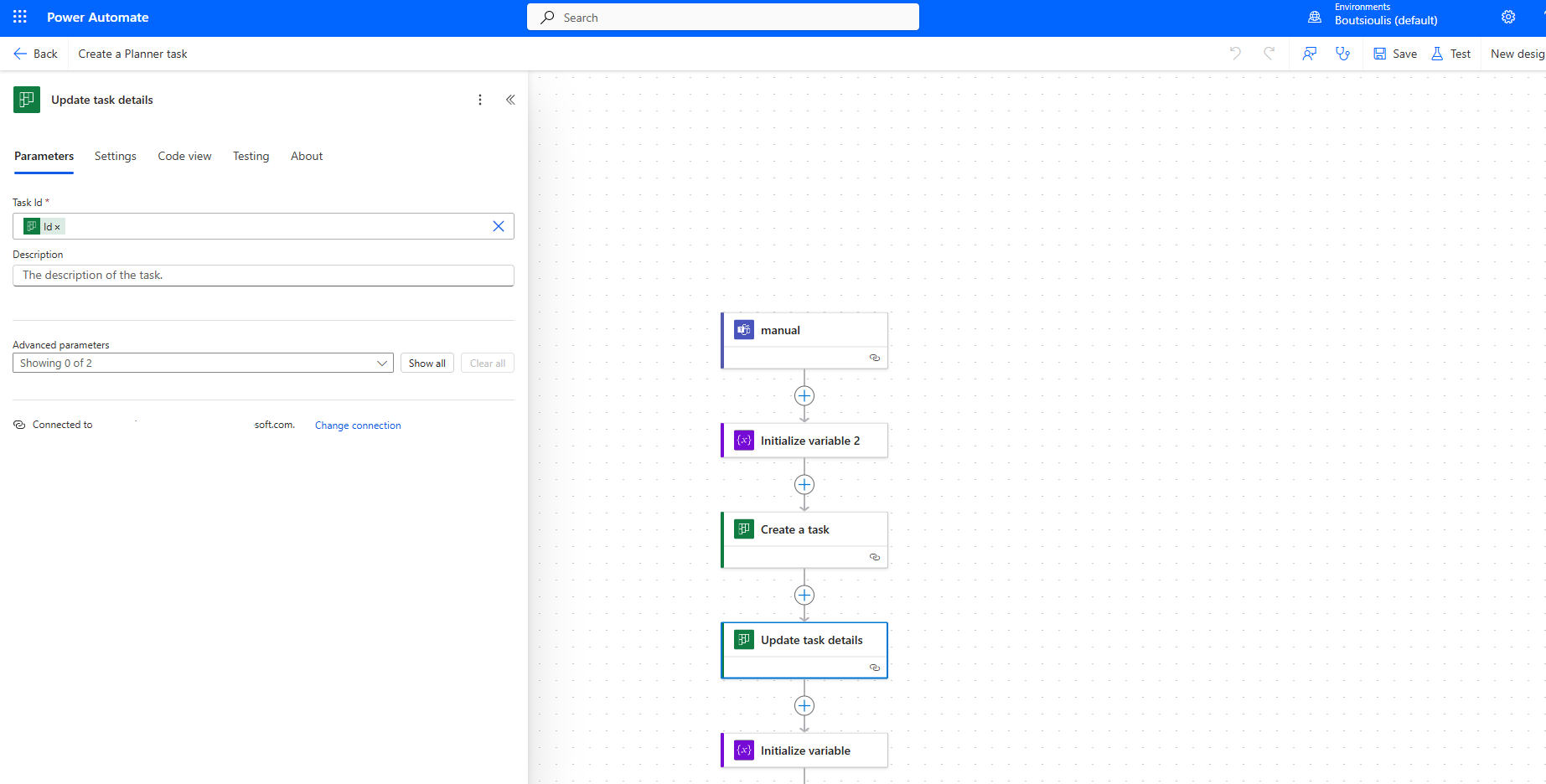Screen dimensions: 1546x784
Task: Select the Initialize variable 2 card
Action: (804, 441)
